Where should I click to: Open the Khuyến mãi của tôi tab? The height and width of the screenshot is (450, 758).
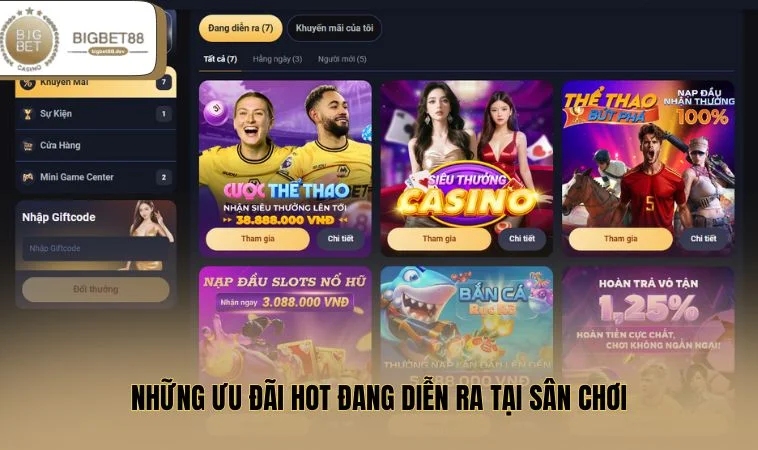pos(335,28)
